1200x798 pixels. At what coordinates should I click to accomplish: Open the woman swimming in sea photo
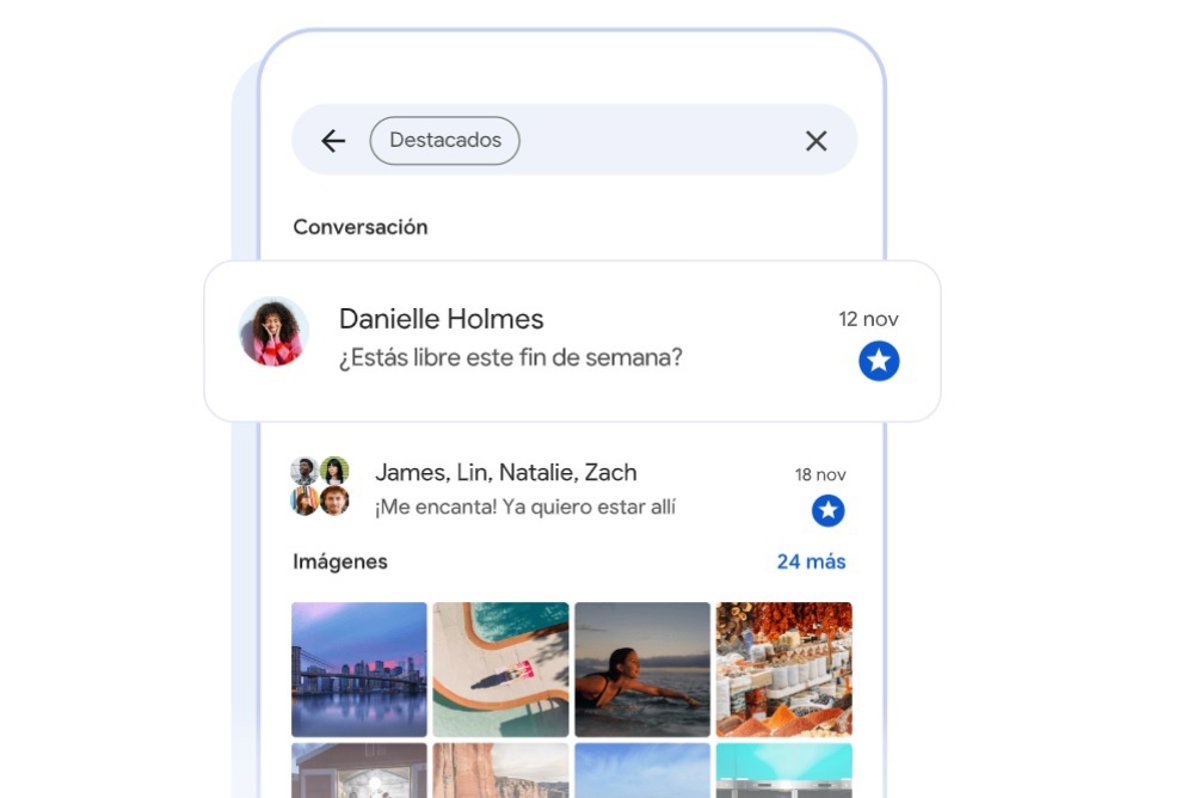coord(642,669)
